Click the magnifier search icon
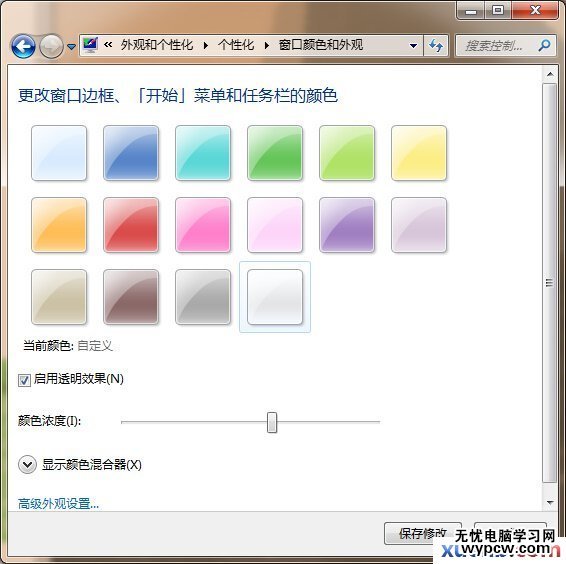566x564 pixels. point(544,45)
